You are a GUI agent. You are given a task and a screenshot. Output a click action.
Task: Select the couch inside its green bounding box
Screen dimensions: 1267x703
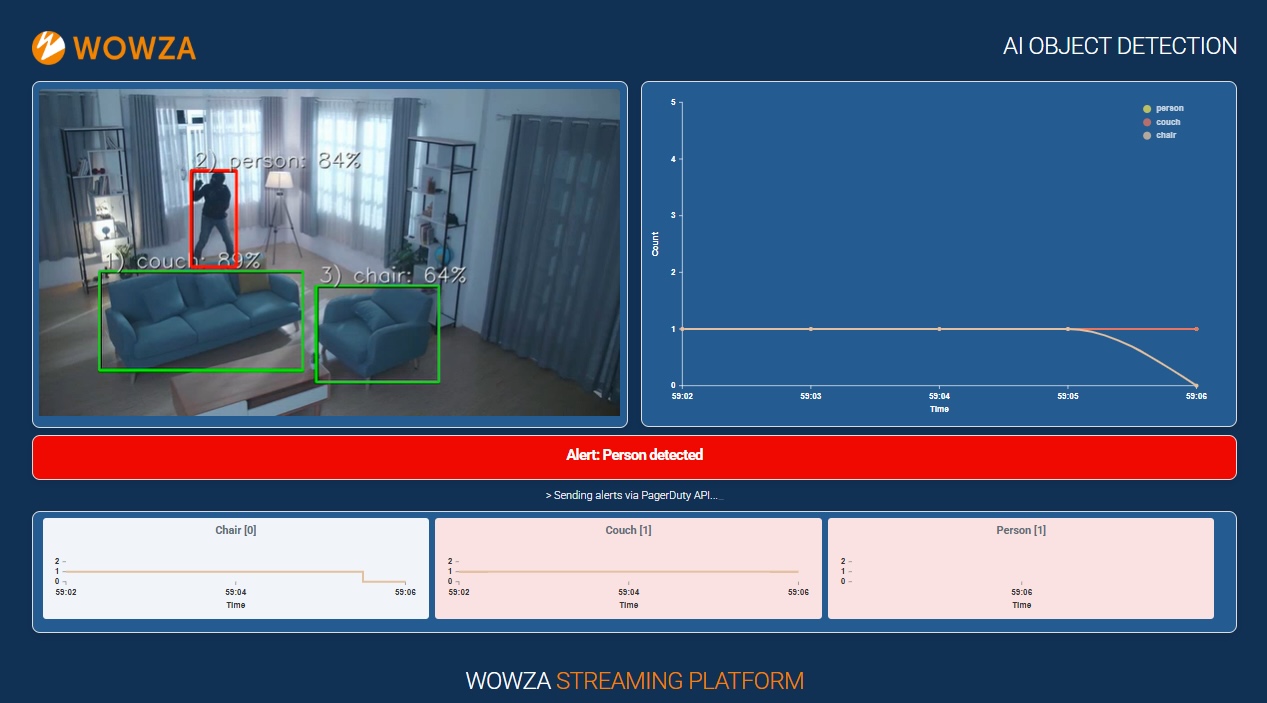click(201, 321)
